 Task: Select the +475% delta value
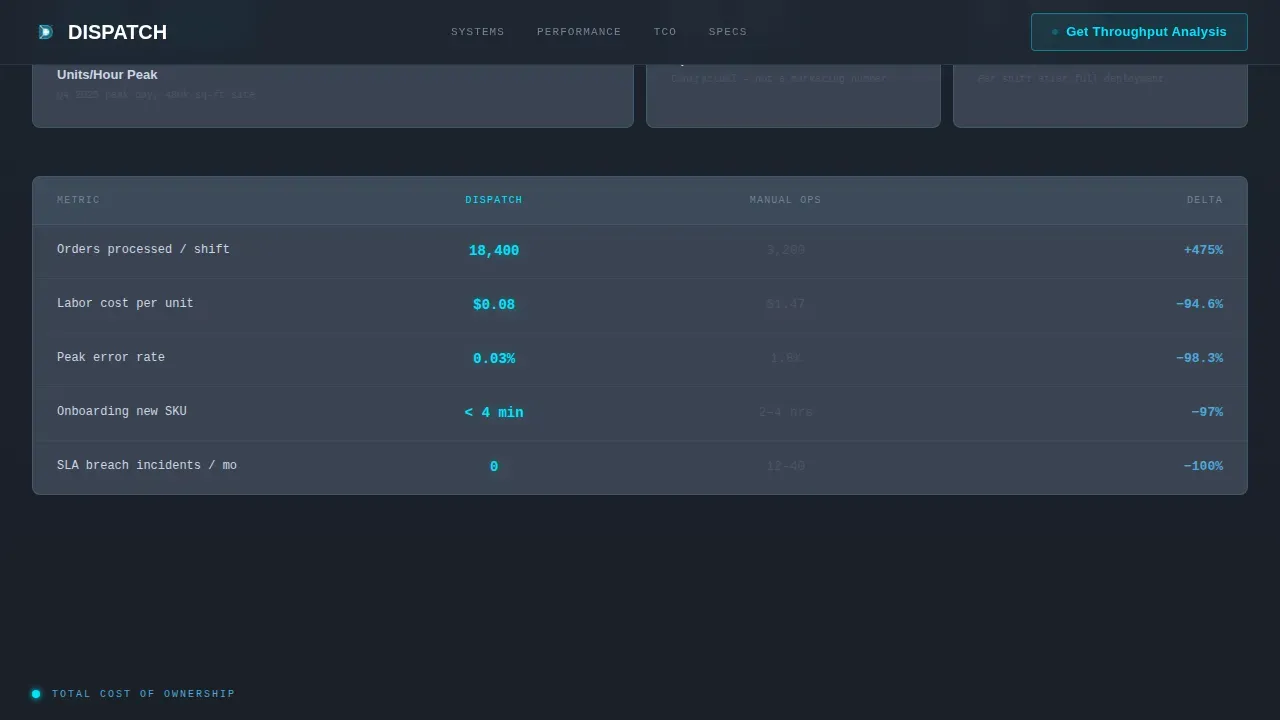(x=1203, y=250)
